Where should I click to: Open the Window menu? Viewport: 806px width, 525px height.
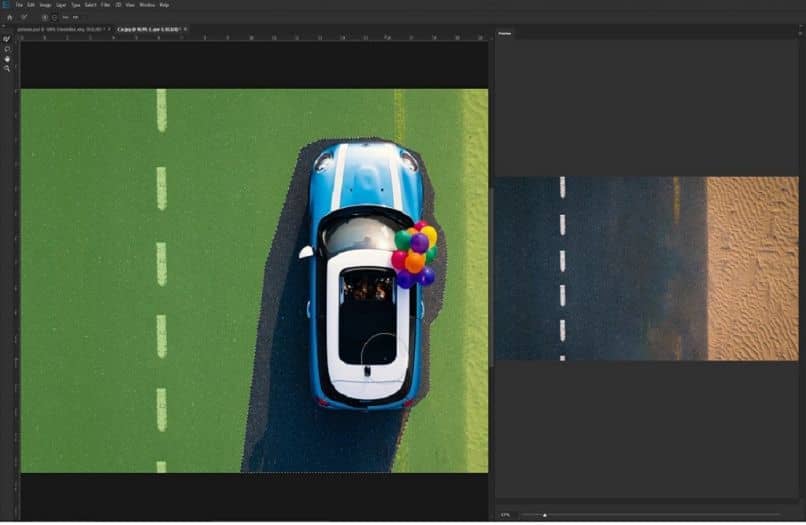point(147,5)
